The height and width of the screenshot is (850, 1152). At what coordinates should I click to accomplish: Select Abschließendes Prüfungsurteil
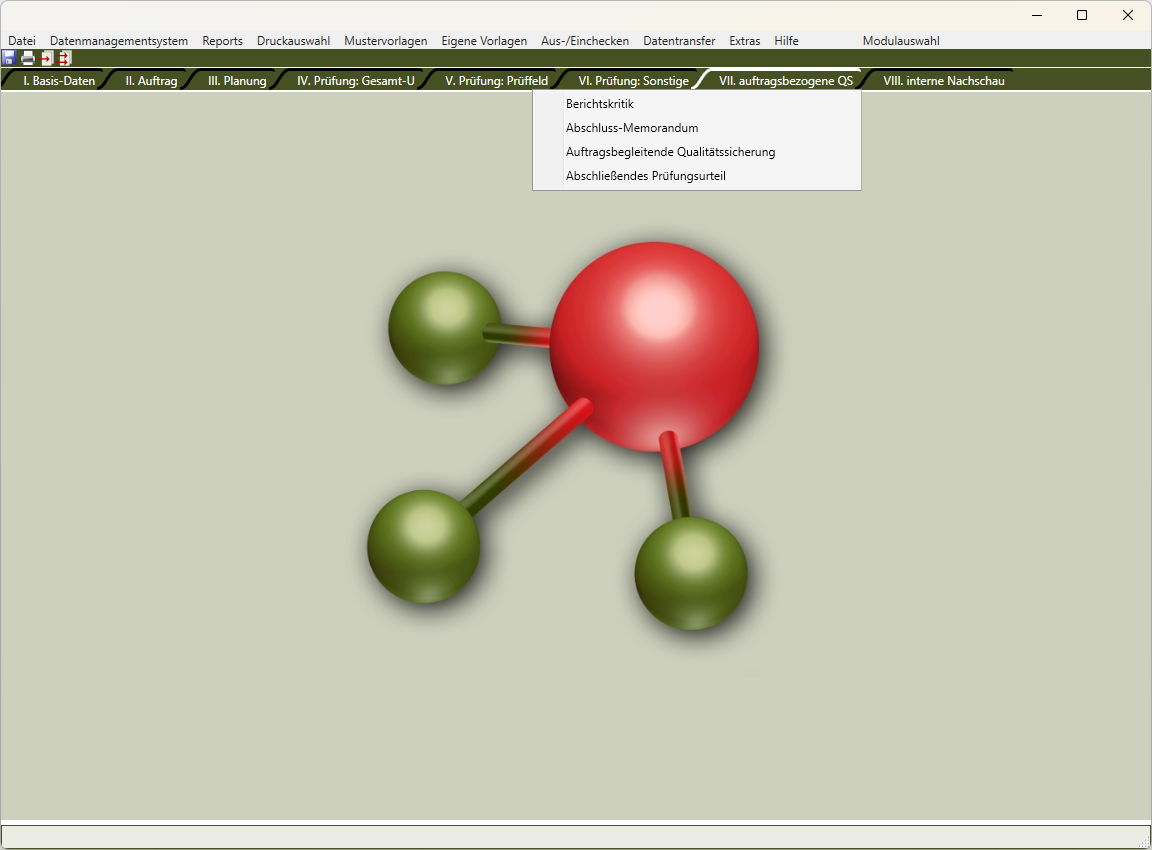coord(645,176)
